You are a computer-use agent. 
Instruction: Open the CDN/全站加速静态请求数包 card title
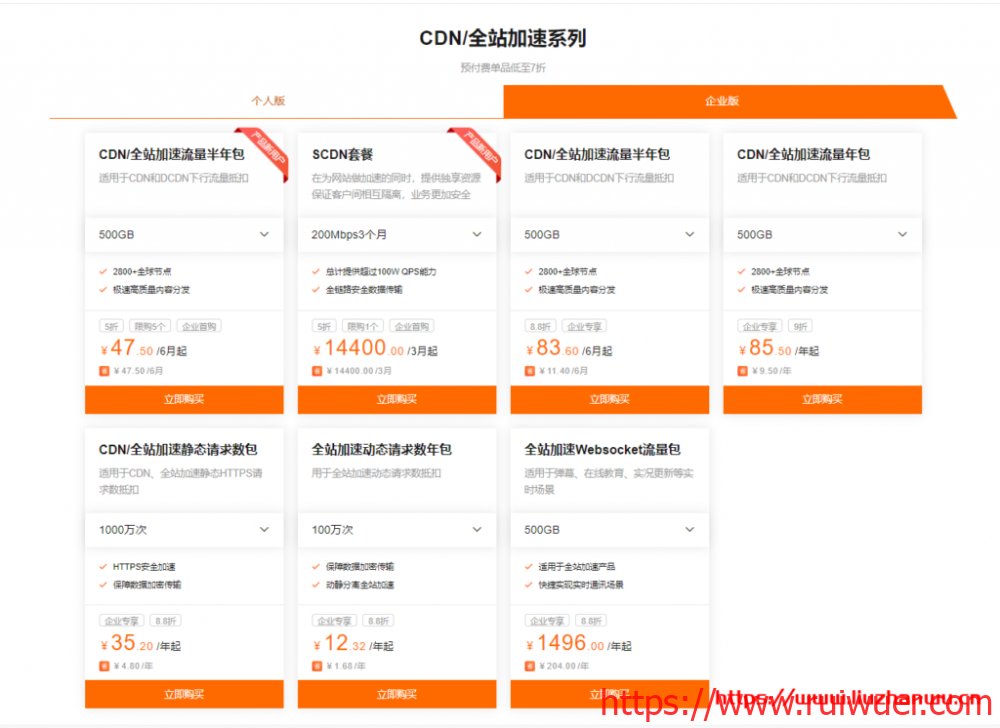click(x=178, y=450)
